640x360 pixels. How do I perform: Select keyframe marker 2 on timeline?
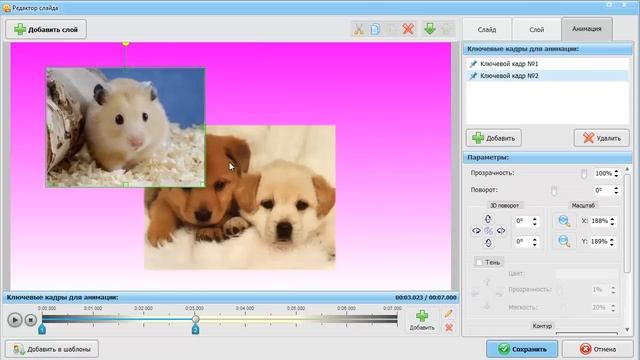pos(195,329)
